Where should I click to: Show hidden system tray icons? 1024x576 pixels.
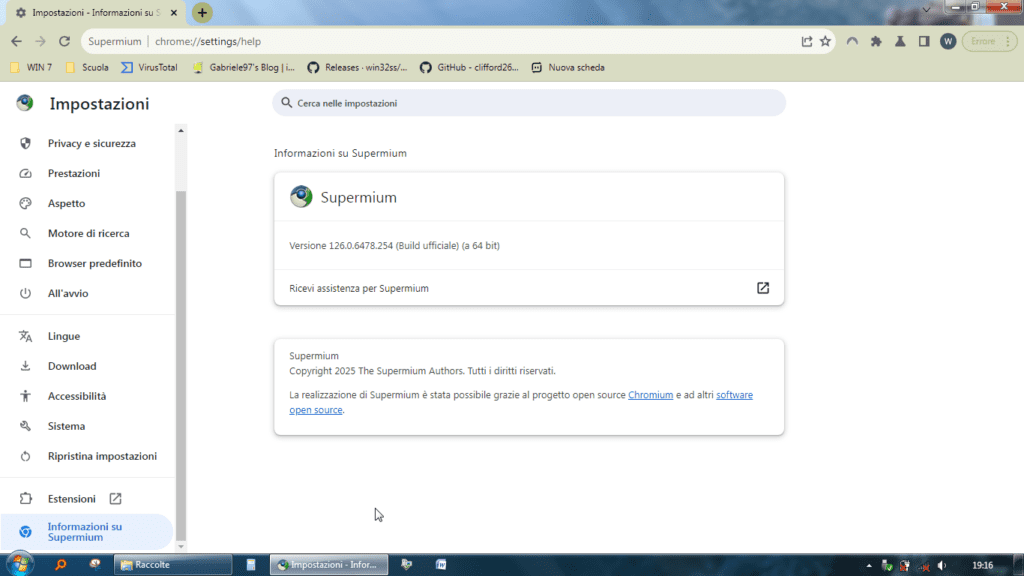[x=869, y=566]
